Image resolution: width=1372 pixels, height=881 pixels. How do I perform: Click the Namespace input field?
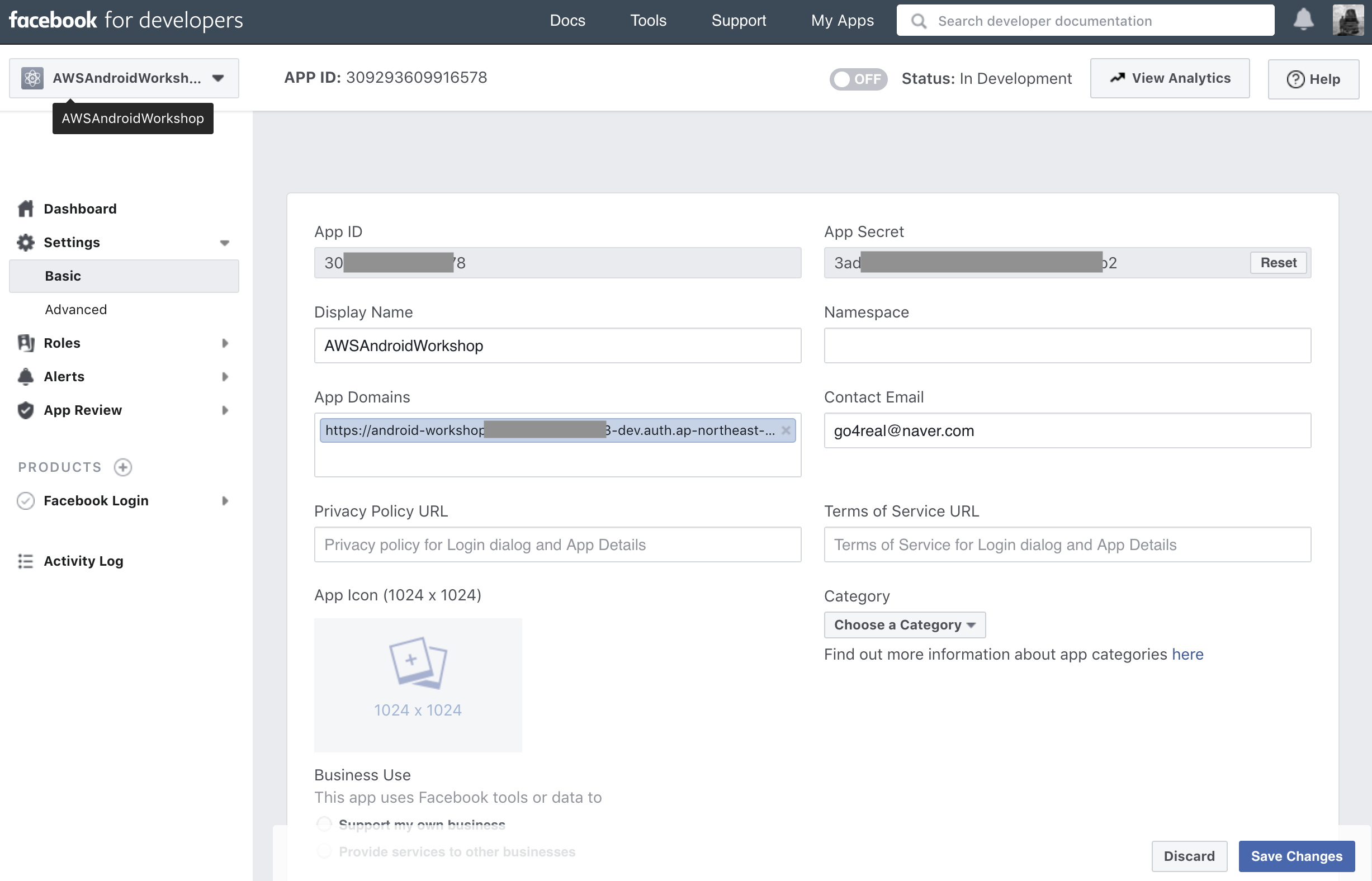pos(1067,345)
